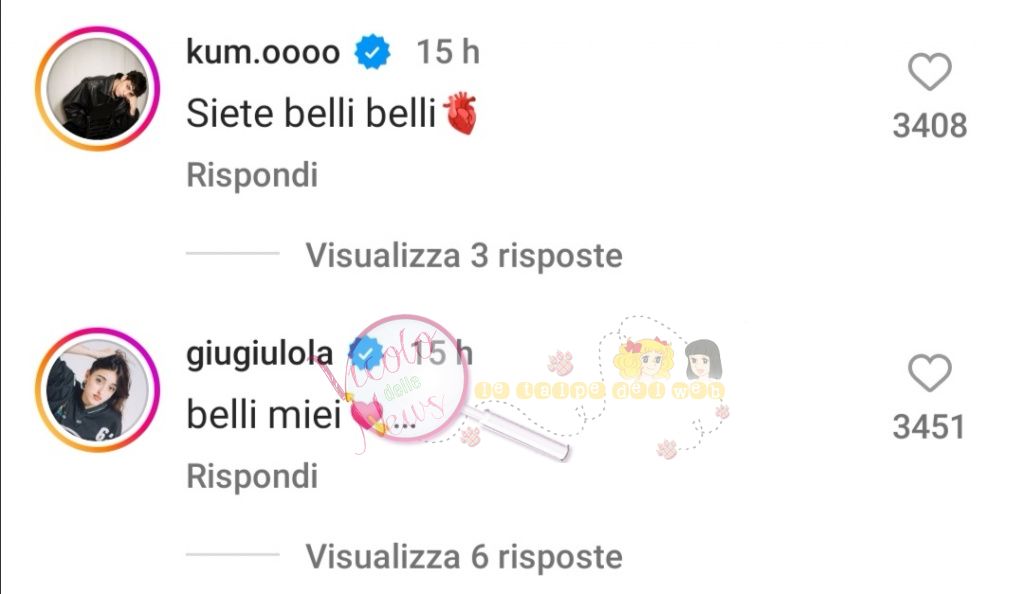1024x594 pixels.
Task: Like giugiulola's comment with heart icon
Action: point(929,373)
